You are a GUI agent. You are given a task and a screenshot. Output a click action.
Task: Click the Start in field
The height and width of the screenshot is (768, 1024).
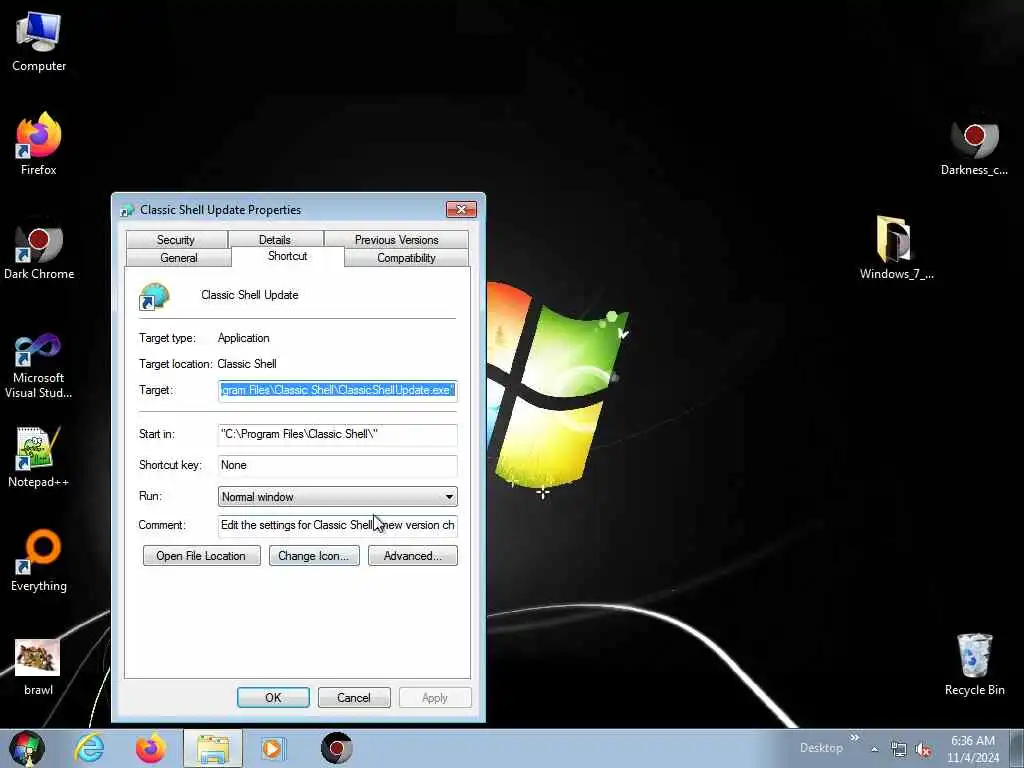[338, 434]
